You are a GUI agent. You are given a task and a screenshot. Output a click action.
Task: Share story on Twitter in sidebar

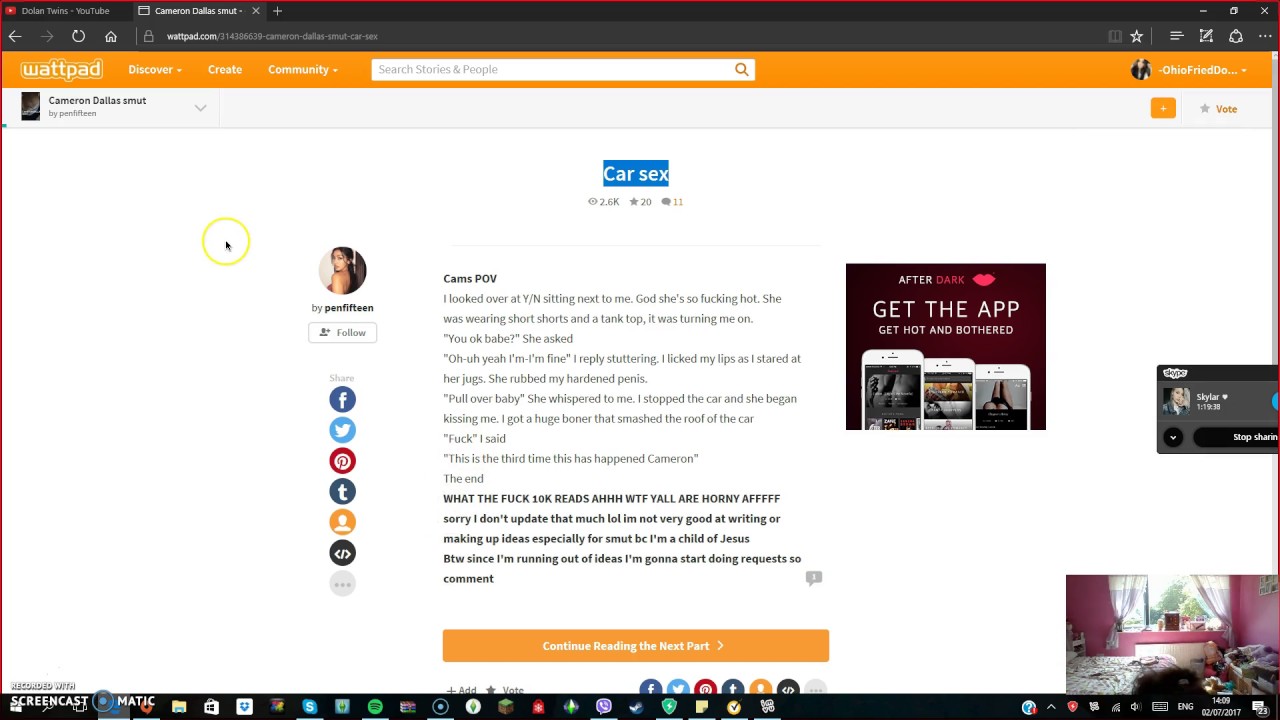pyautogui.click(x=342, y=430)
